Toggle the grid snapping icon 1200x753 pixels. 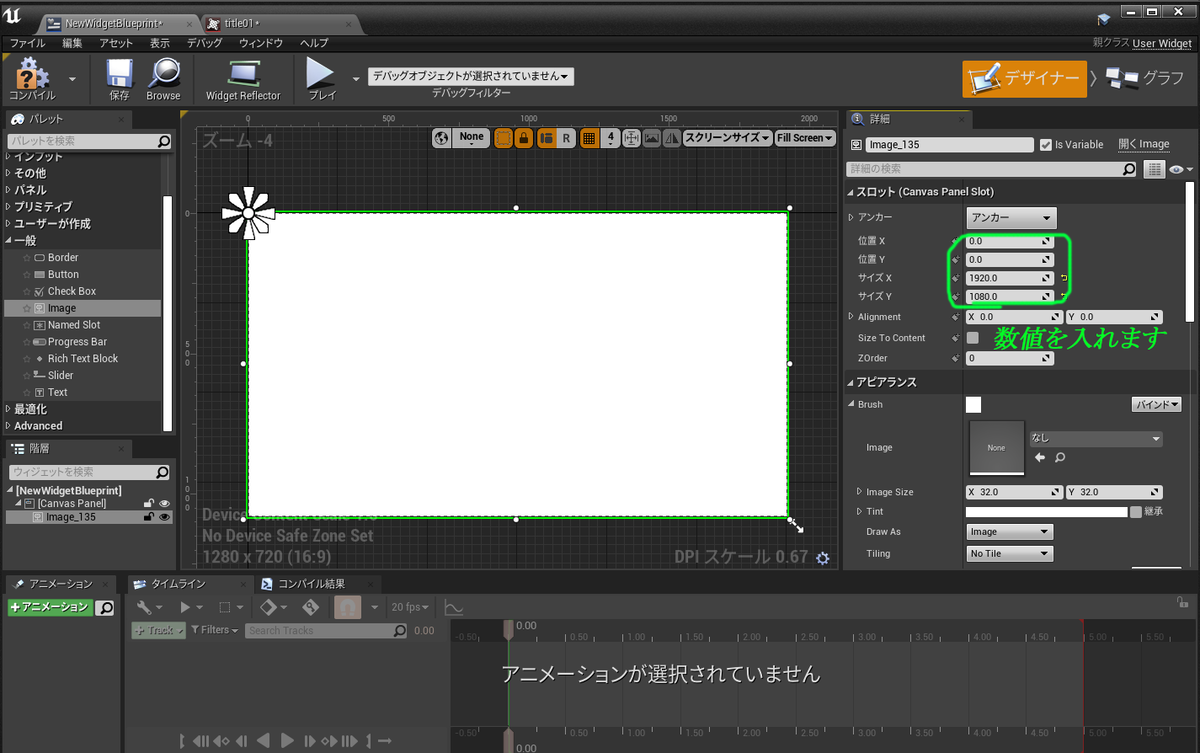(x=589, y=138)
